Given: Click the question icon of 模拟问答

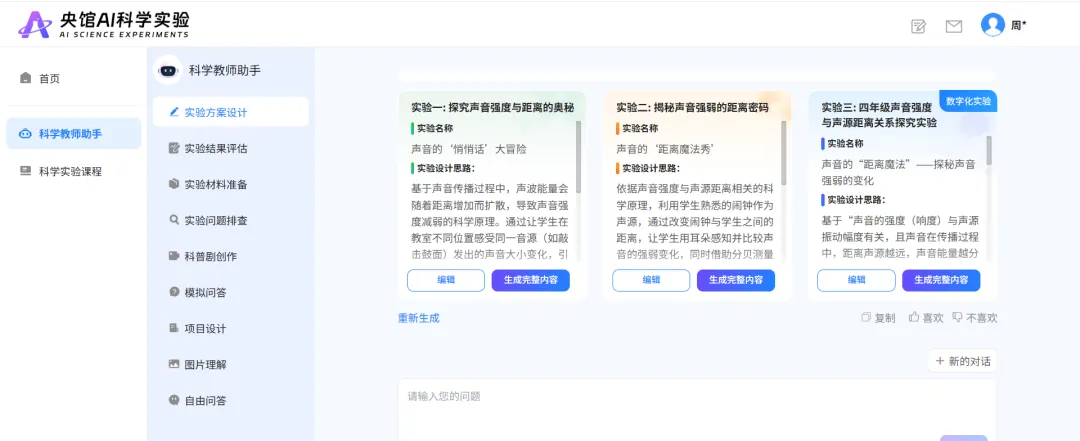Looking at the screenshot, I should click(x=174, y=291).
